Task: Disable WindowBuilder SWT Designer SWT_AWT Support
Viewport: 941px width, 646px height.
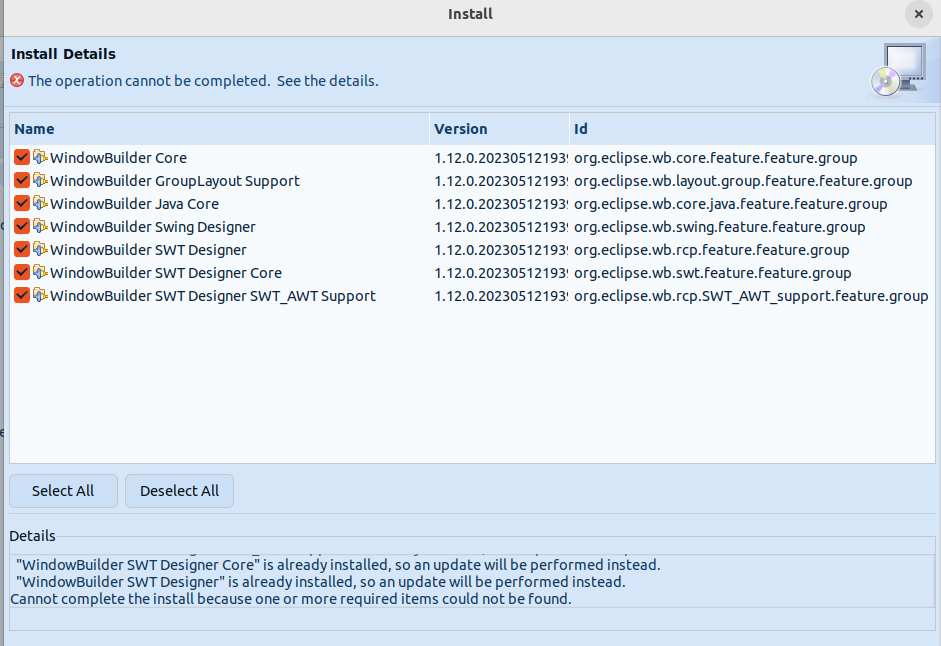Action: pyautogui.click(x=21, y=295)
